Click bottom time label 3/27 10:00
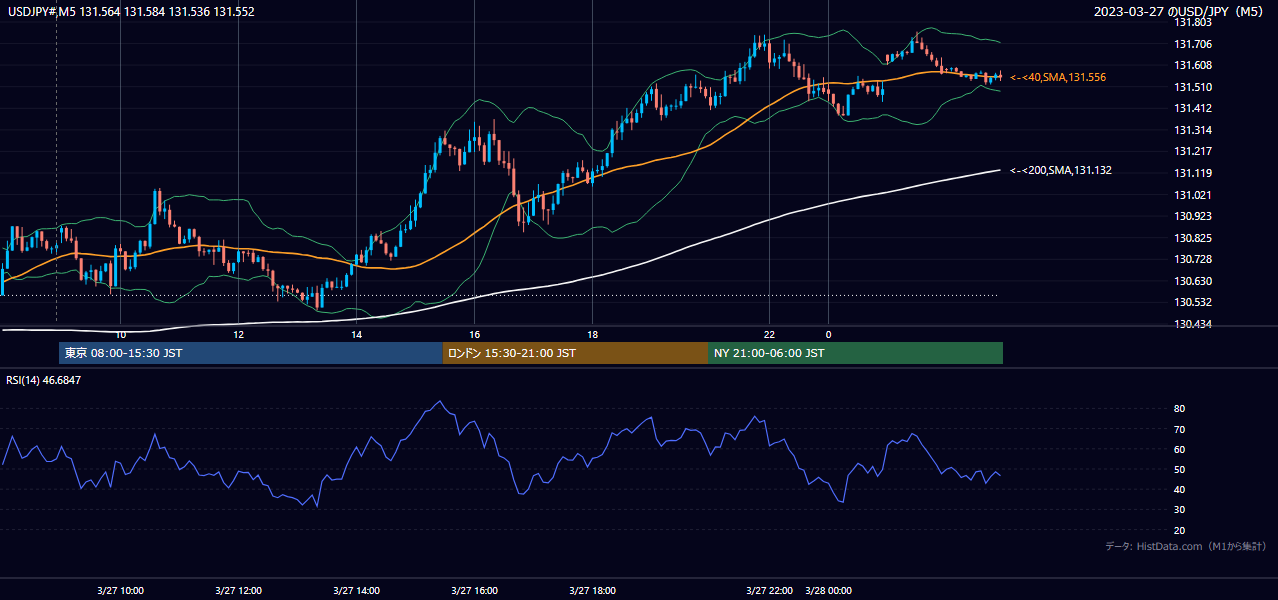The height and width of the screenshot is (600, 1278). pos(121,590)
